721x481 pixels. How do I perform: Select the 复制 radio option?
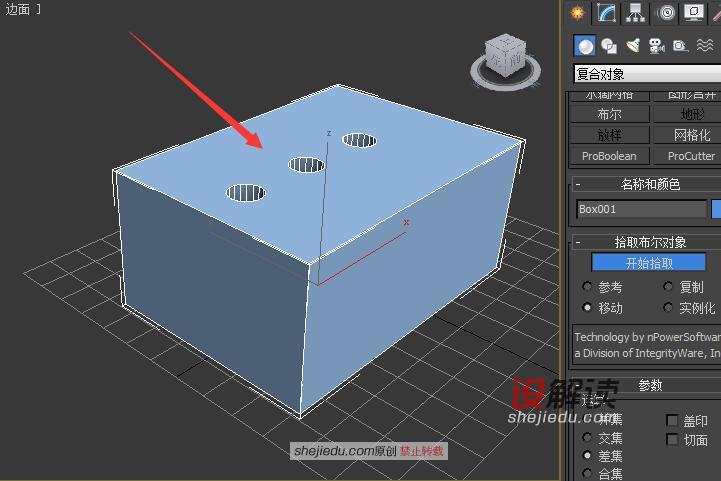668,286
